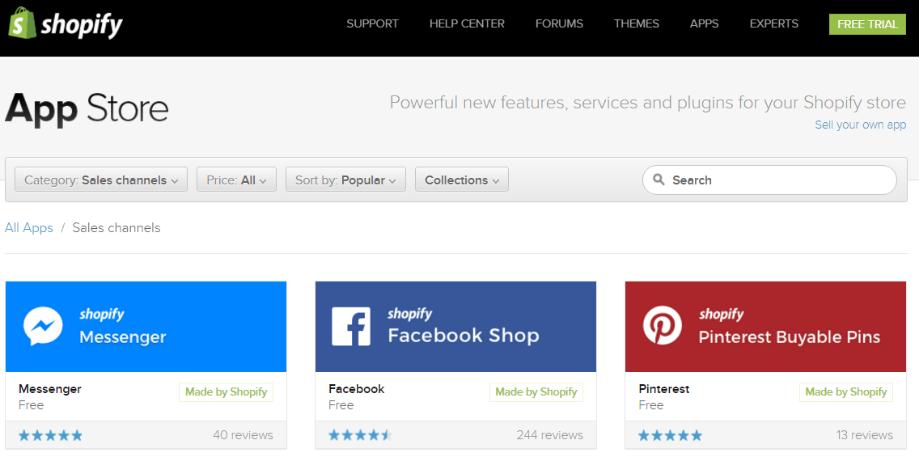Open the Facebook Shop banner thumbnail
The width and height of the screenshot is (919, 457).
click(455, 326)
